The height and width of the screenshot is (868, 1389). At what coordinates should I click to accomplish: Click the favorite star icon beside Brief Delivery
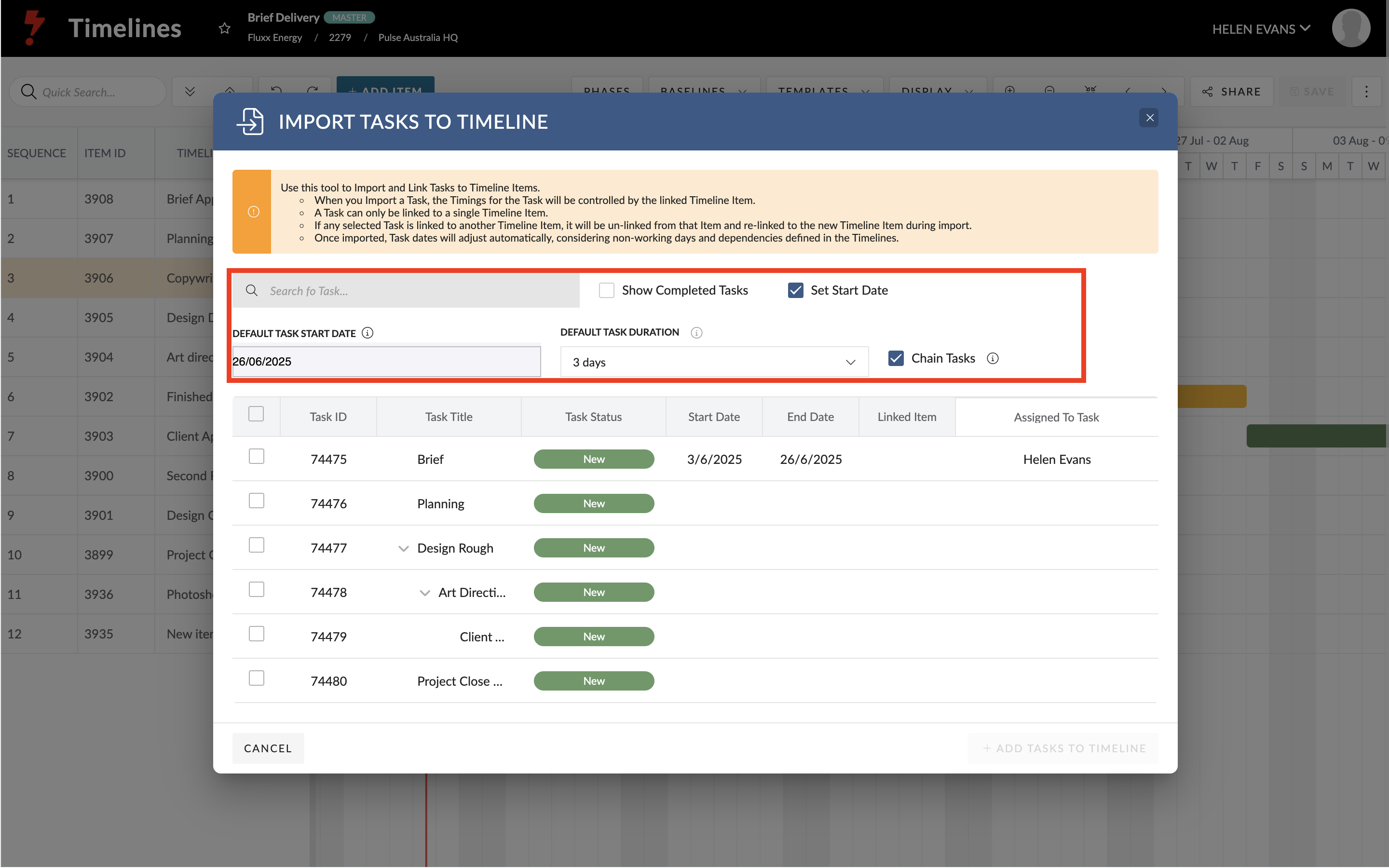coord(224,28)
